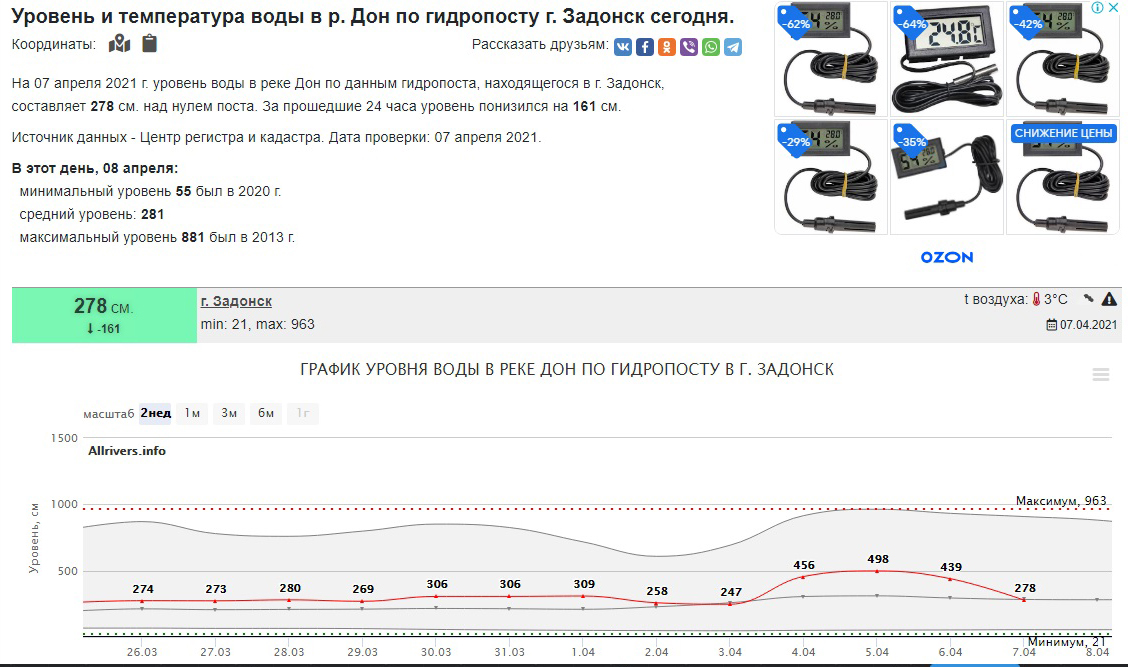Click the OZON logo link
This screenshot has height=667, width=1128.
(x=946, y=257)
